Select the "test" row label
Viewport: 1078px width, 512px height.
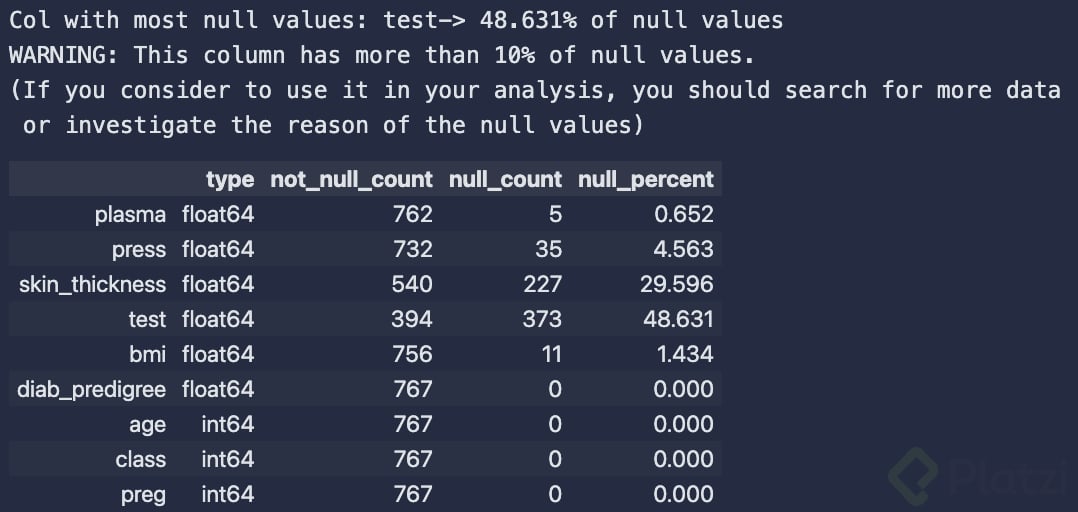coord(147,319)
